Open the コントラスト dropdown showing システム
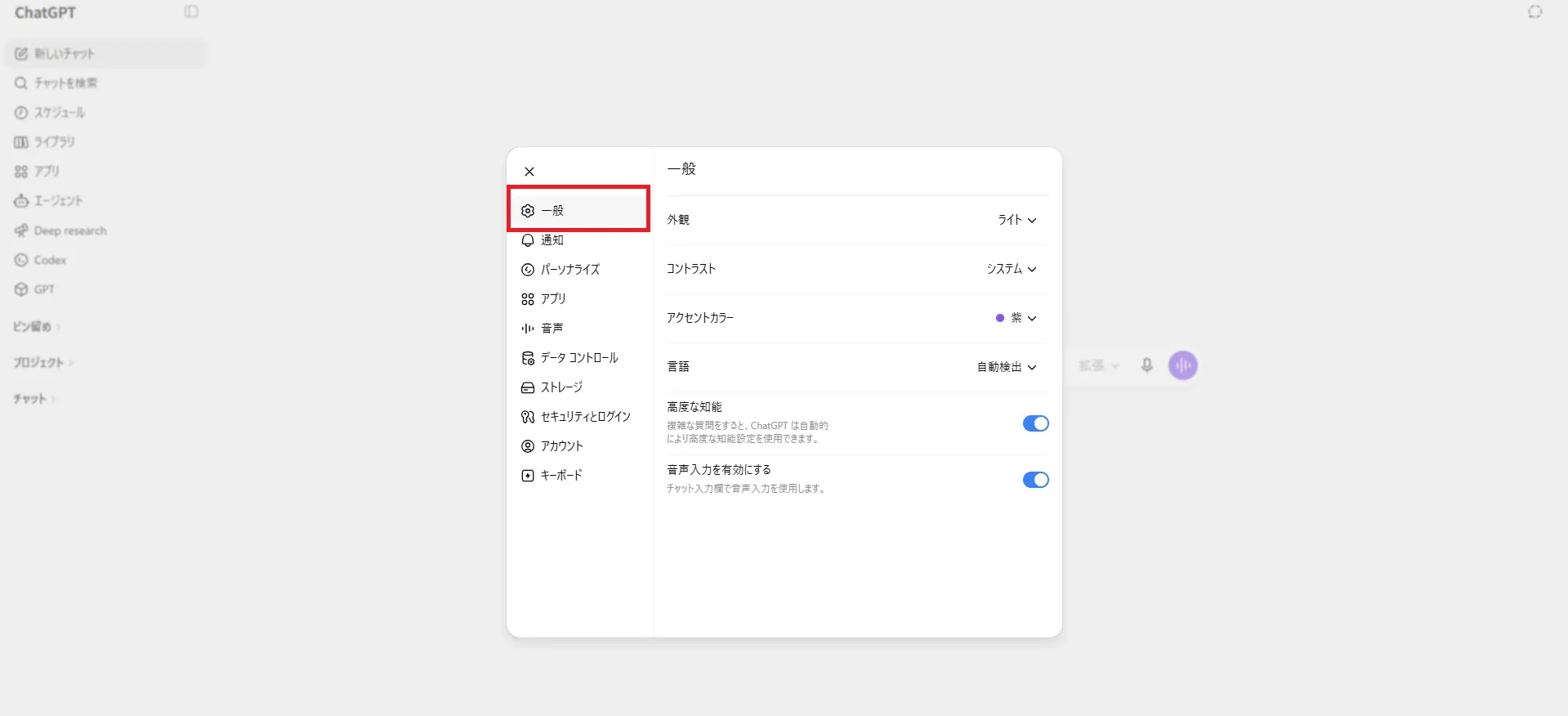The image size is (1568, 716). click(1012, 269)
